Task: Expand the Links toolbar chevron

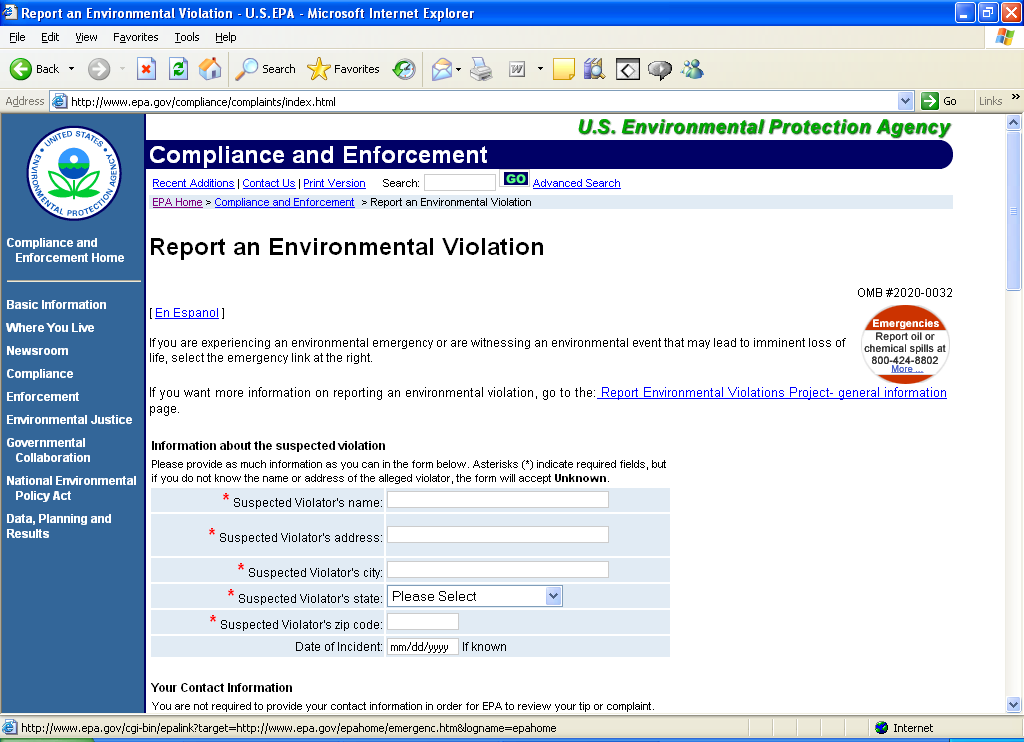Action: [1016, 97]
